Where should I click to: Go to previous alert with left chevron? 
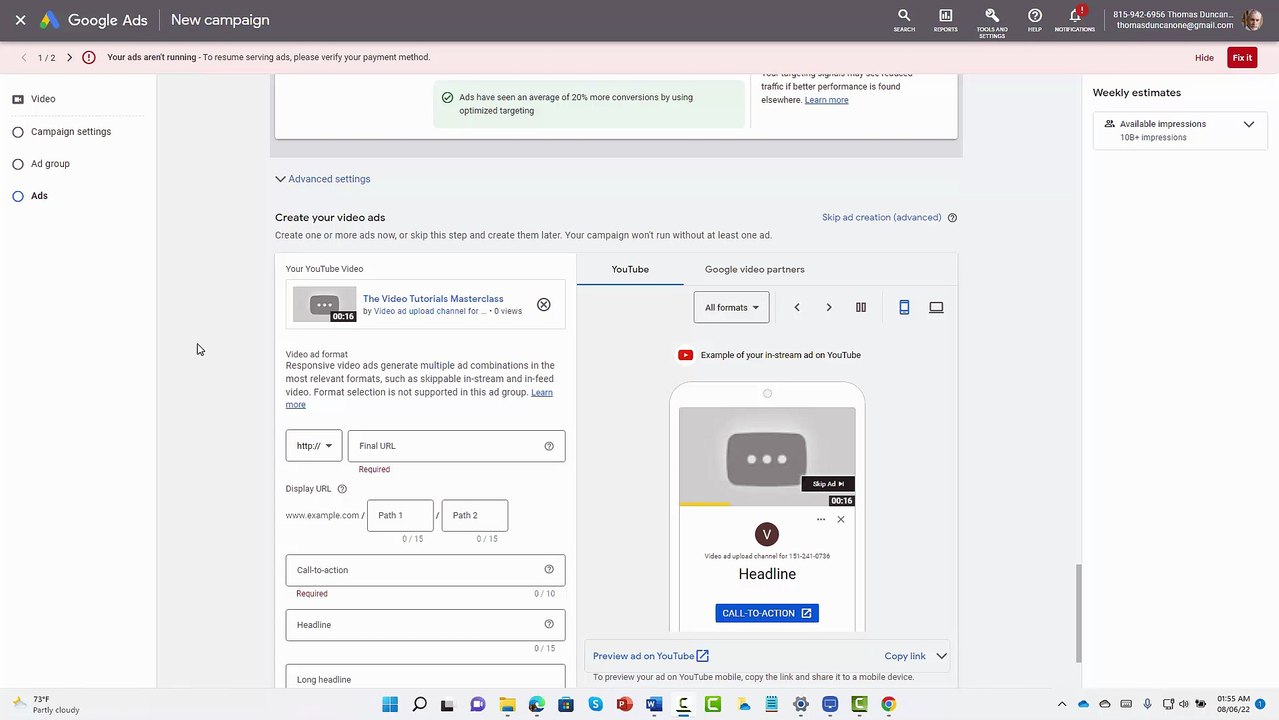pos(24,58)
